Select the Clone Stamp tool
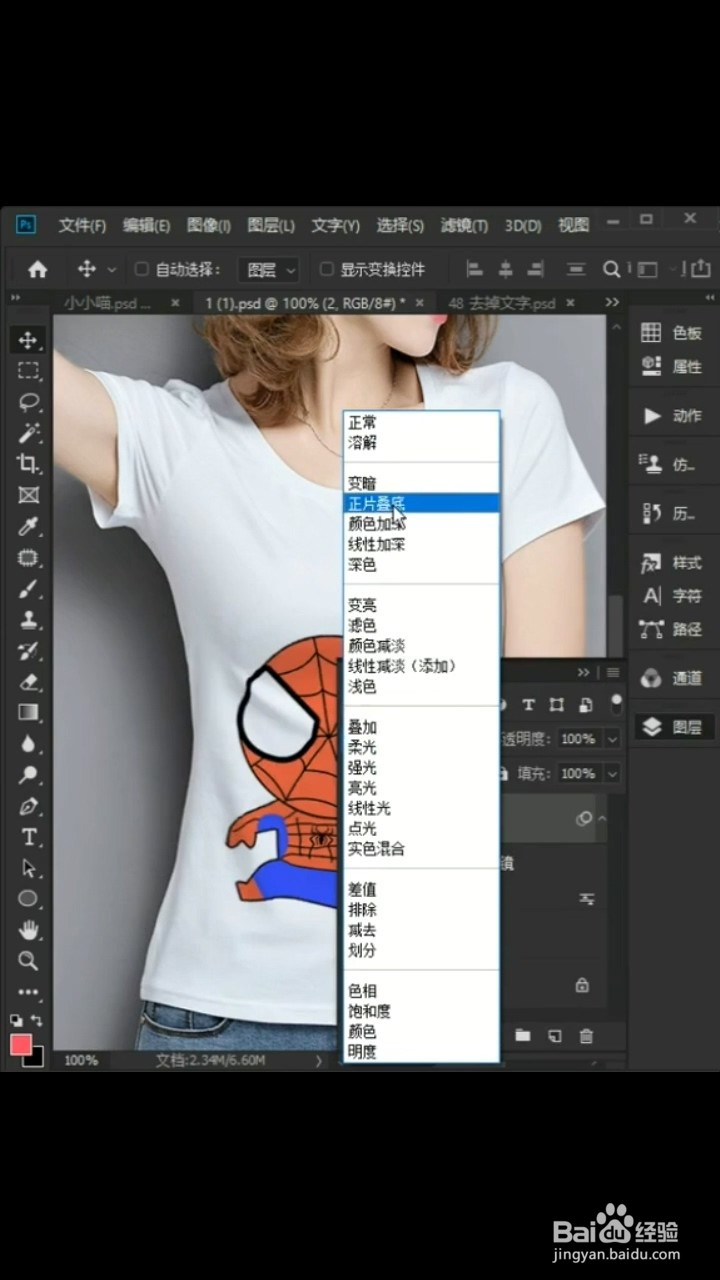The image size is (720, 1280). (x=28, y=620)
